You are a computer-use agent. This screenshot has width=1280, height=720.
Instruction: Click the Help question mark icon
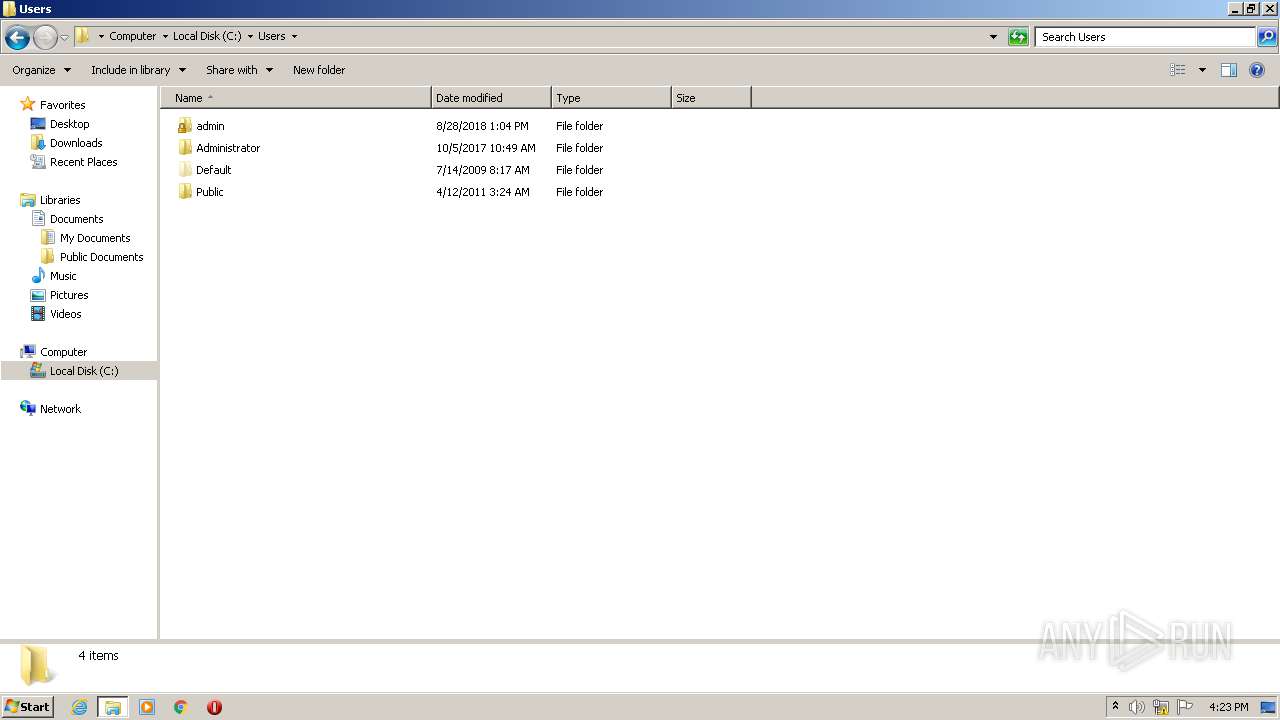pyautogui.click(x=1257, y=70)
